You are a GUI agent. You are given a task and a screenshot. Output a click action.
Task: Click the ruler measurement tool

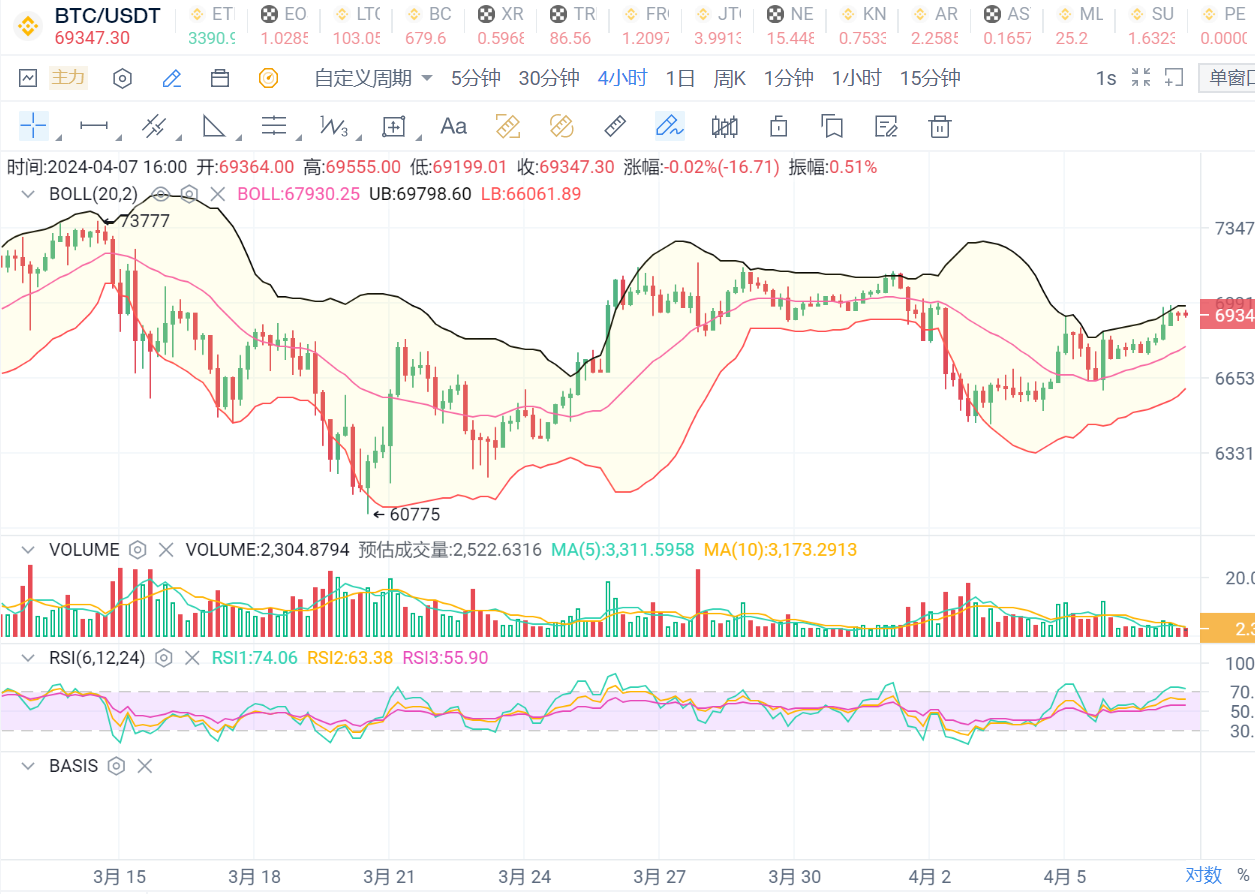(x=615, y=126)
